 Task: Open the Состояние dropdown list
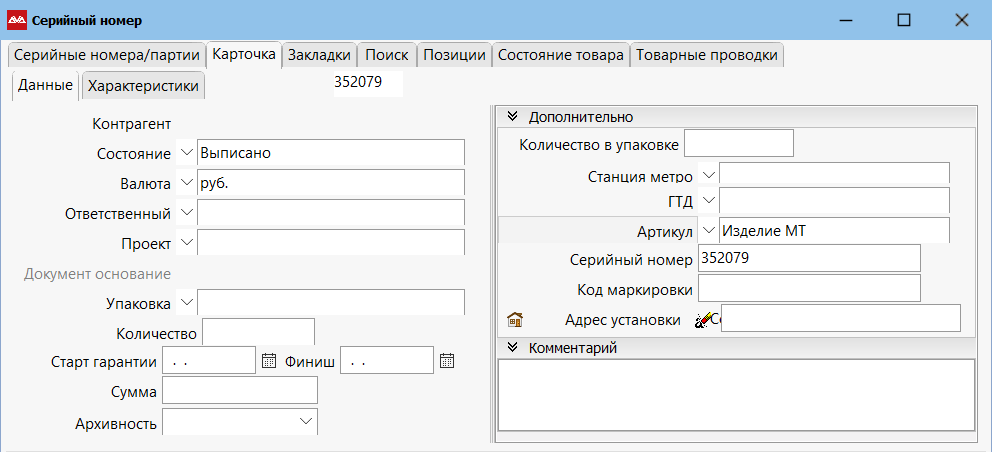(x=186, y=153)
